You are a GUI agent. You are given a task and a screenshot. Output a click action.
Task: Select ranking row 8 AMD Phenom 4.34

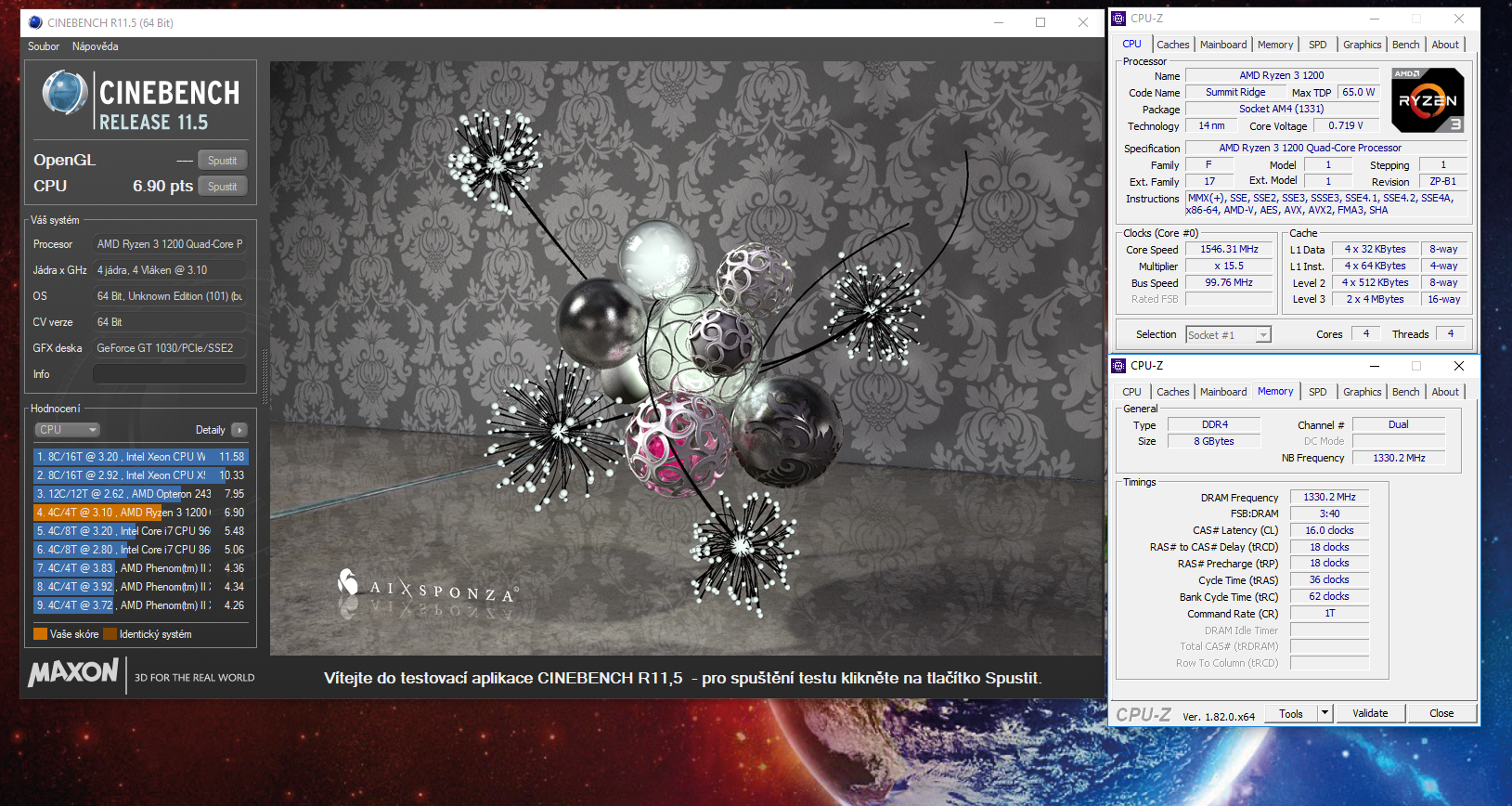coord(141,587)
